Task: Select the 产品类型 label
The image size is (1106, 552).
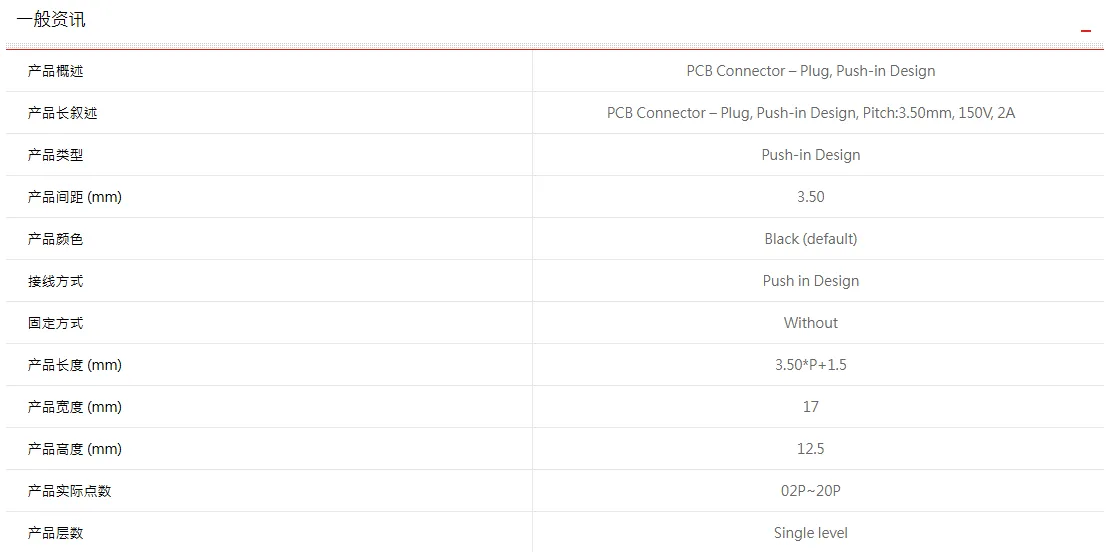Action: click(x=55, y=155)
